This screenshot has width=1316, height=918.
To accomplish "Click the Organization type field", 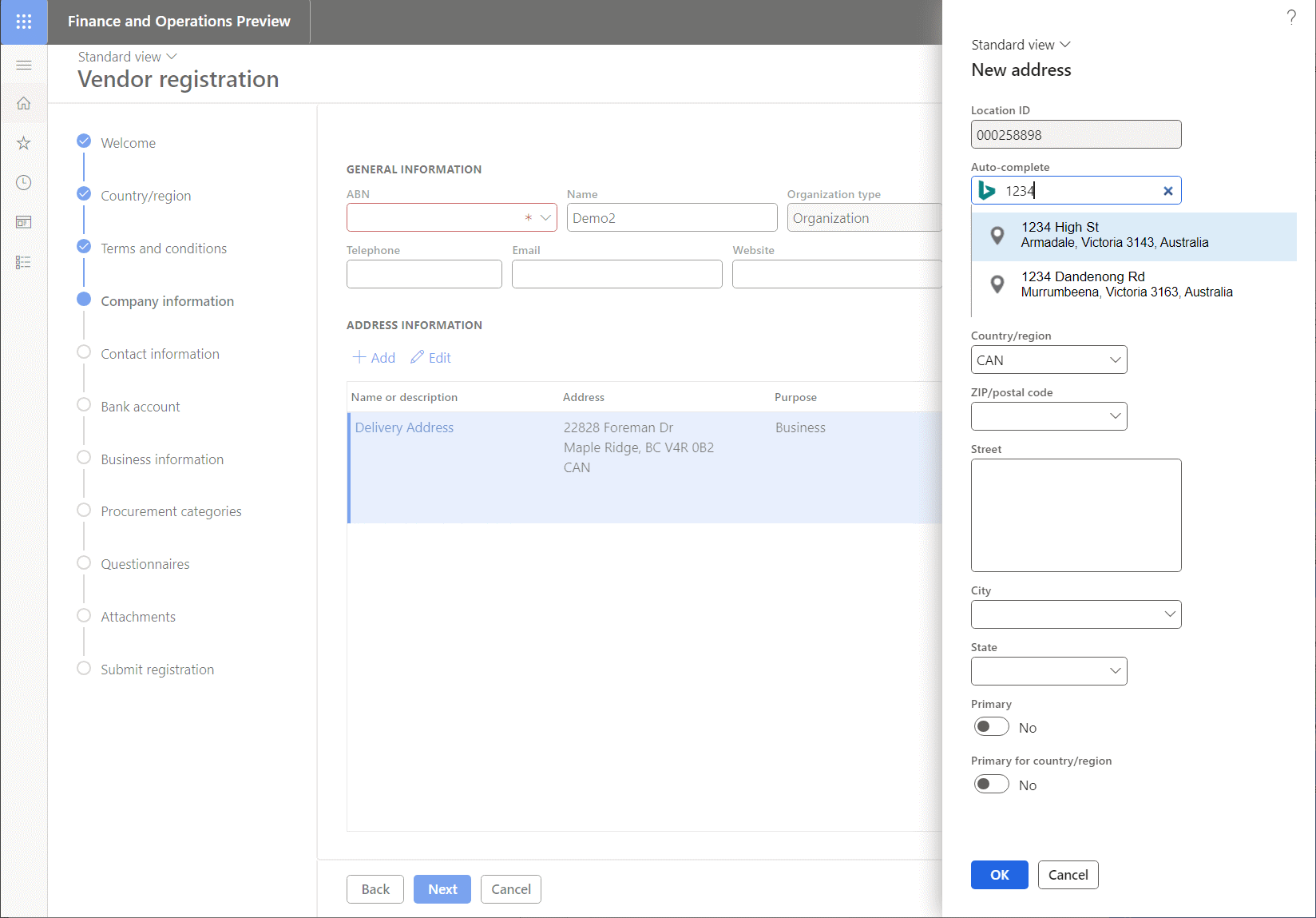I will click(x=865, y=217).
